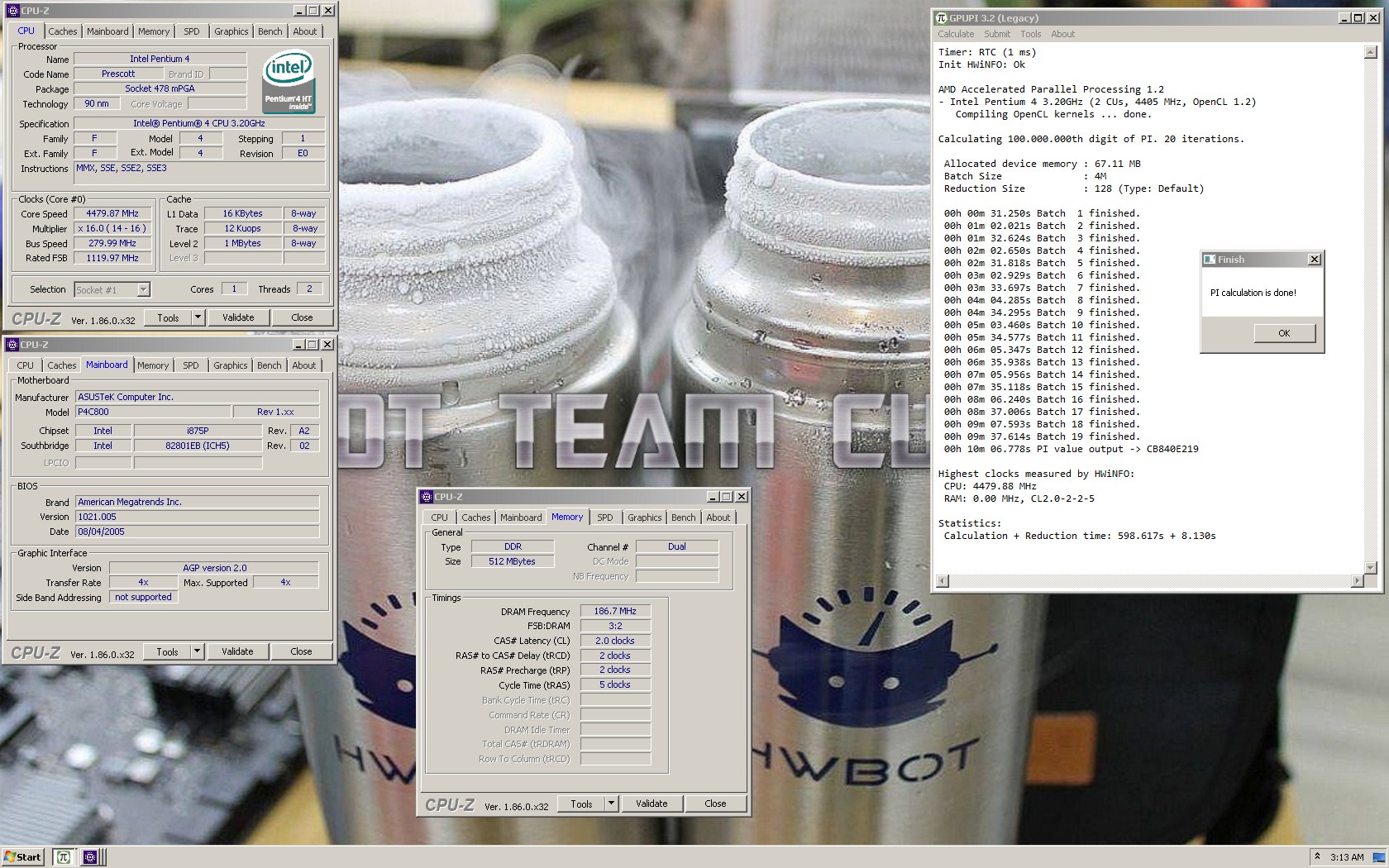1389x868 pixels.
Task: Click OK in the Finish dialog
Action: tap(1283, 333)
